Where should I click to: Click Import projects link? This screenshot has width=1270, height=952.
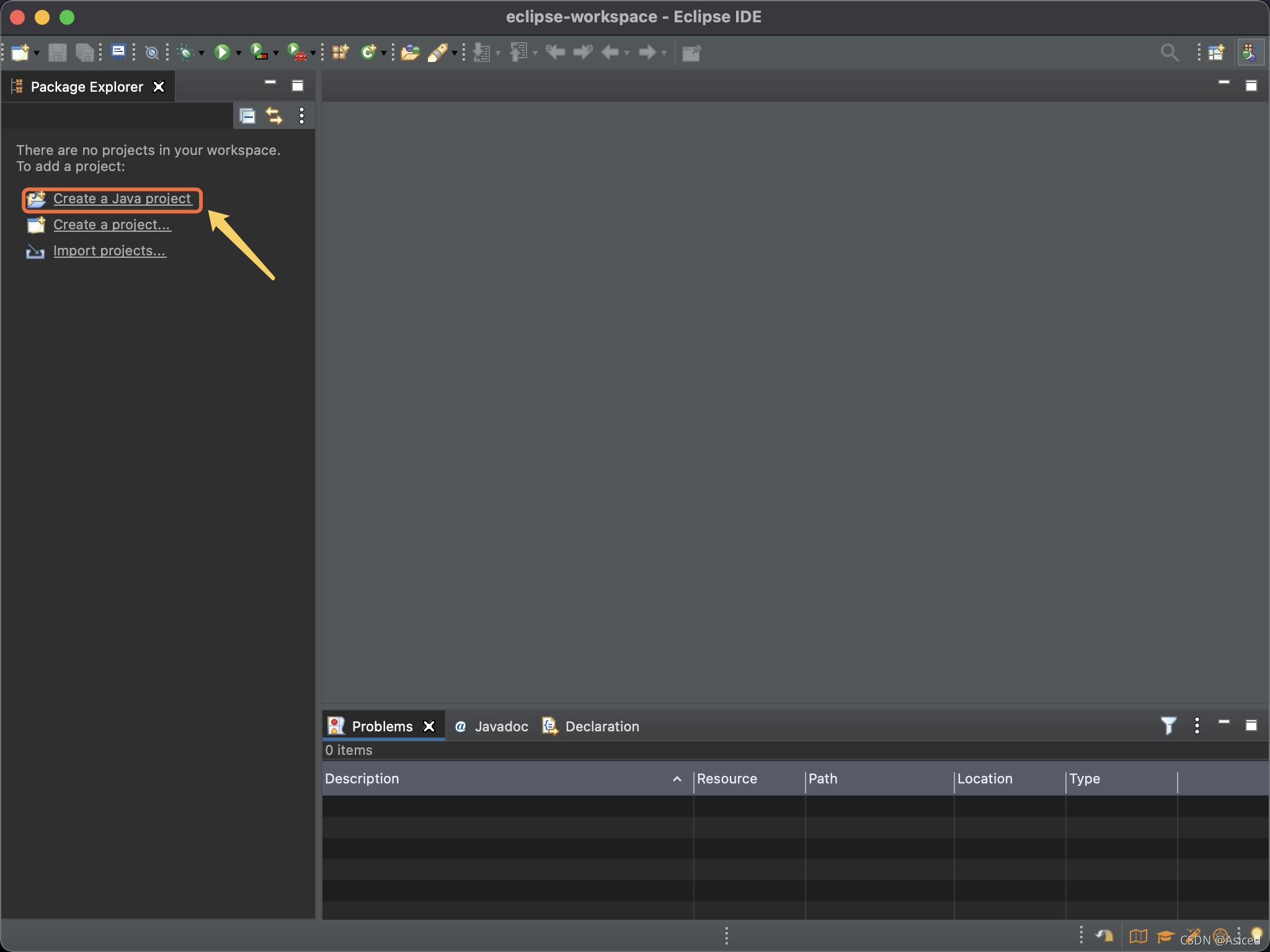tap(110, 249)
